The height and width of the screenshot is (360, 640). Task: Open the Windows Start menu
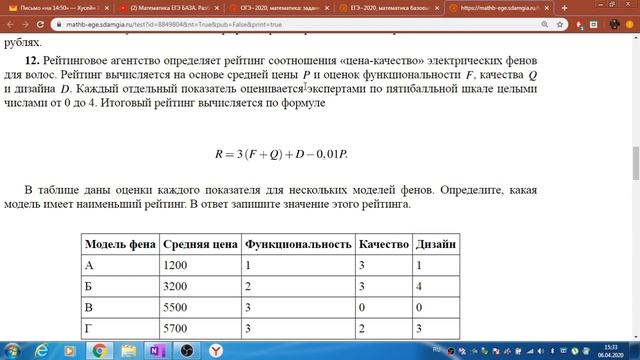12,351
